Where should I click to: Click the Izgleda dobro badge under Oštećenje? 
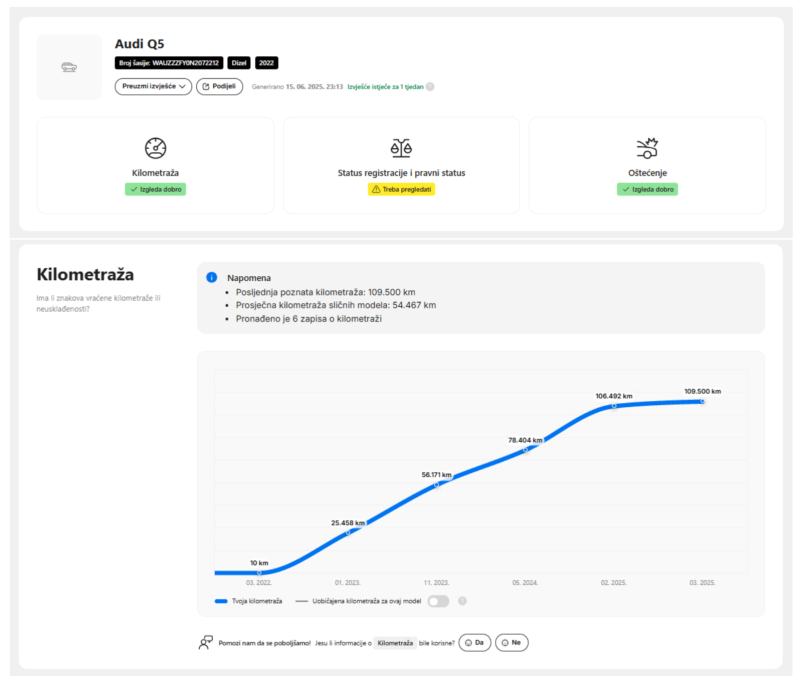tap(647, 189)
